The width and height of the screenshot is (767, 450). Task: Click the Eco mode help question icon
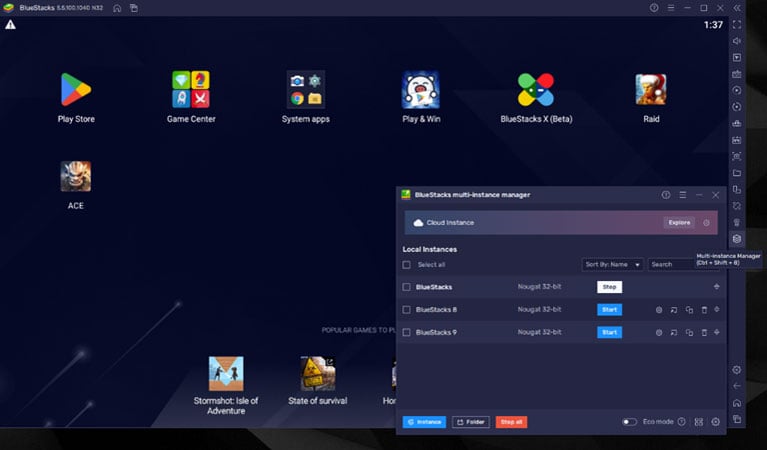pyautogui.click(x=681, y=422)
